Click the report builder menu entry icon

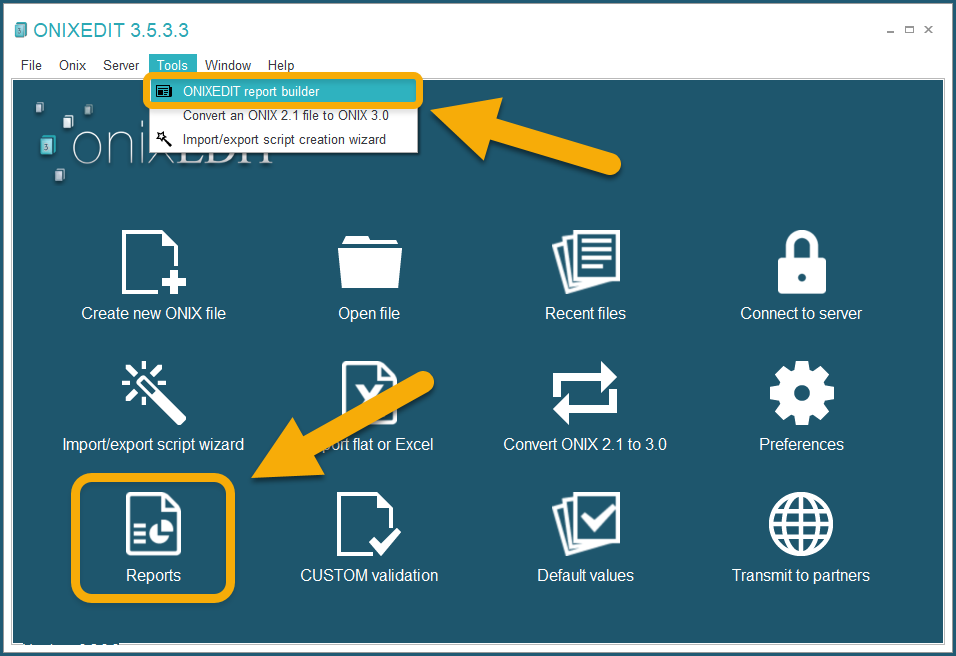163,91
